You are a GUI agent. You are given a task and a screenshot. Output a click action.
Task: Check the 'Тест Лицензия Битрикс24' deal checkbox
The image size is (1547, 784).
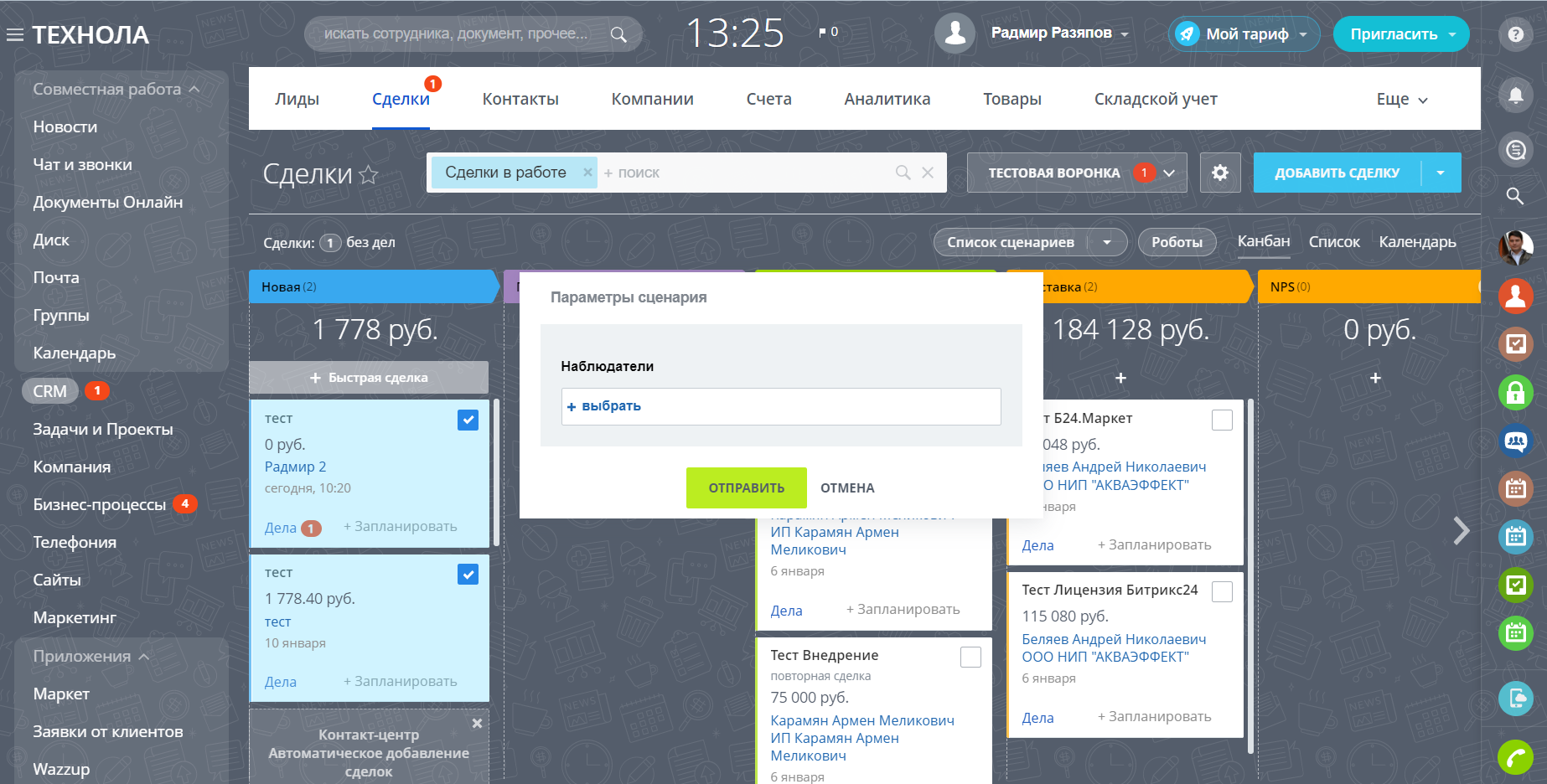coord(1222,591)
